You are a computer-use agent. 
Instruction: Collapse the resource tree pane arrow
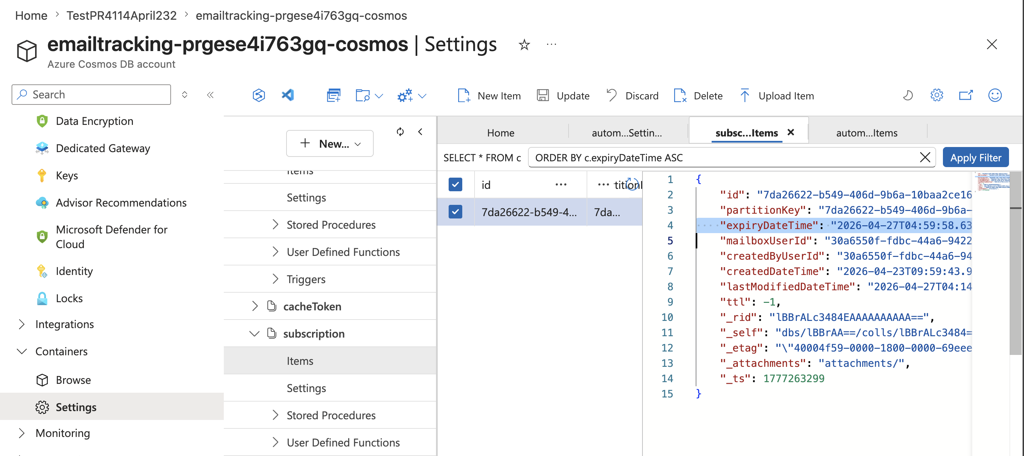(x=420, y=132)
